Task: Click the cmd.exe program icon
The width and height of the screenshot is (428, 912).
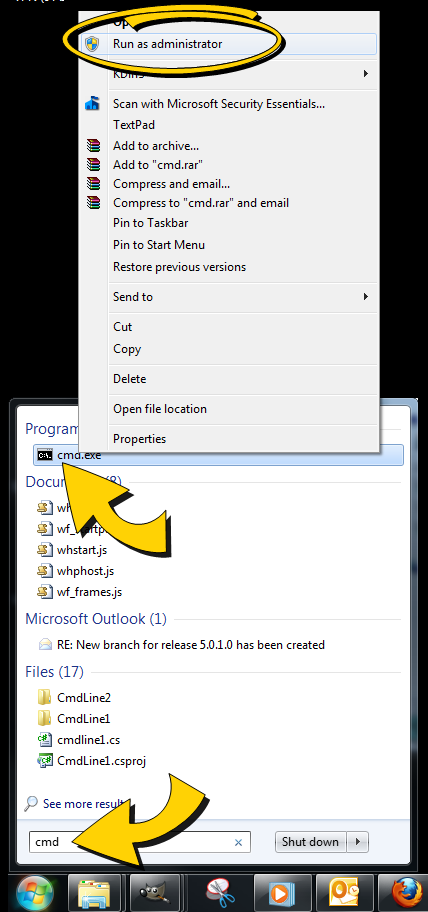Action: click(45, 455)
